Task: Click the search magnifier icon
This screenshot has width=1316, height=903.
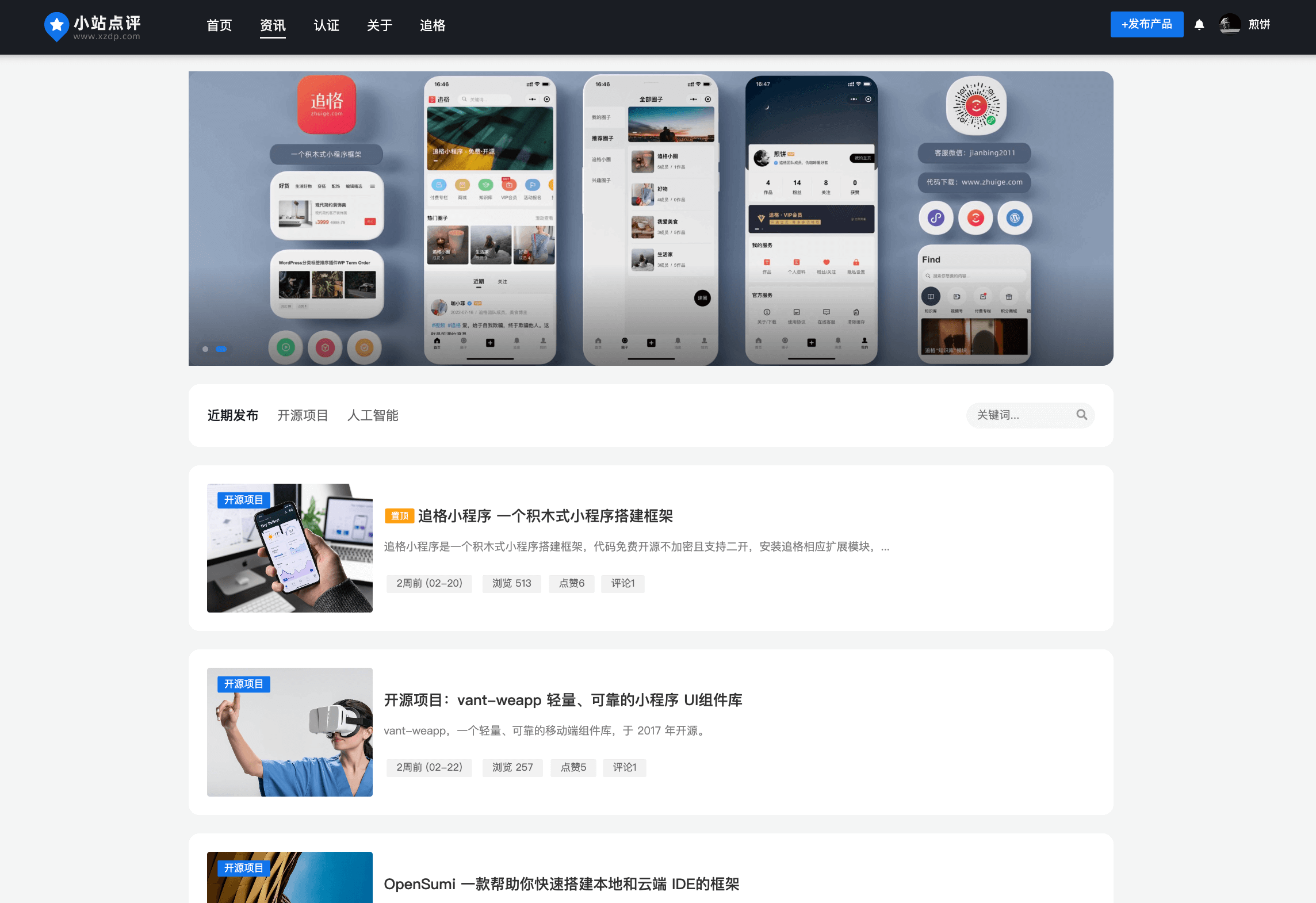Action: 1082,415
